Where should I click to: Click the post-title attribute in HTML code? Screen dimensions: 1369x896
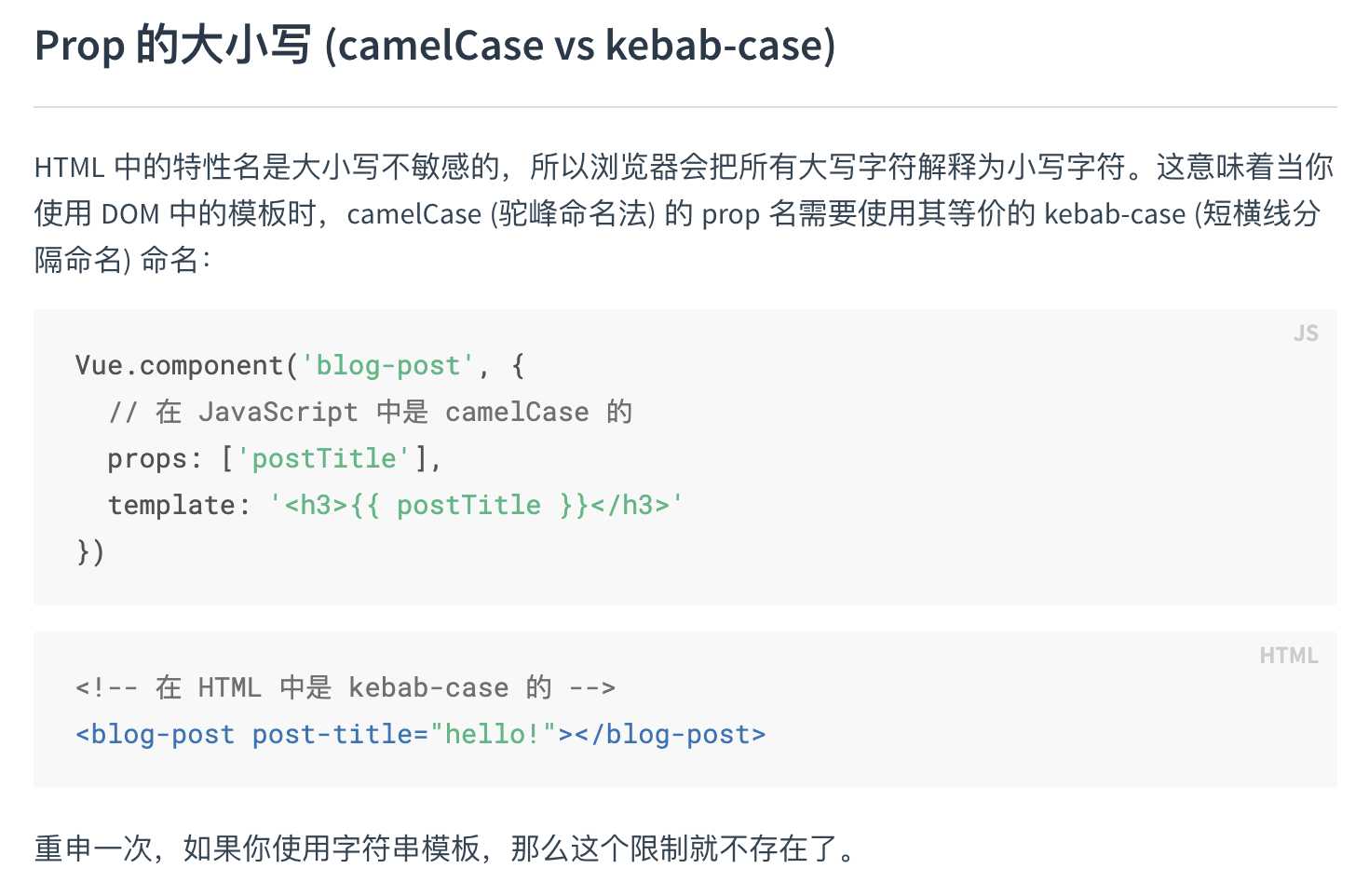(332, 735)
